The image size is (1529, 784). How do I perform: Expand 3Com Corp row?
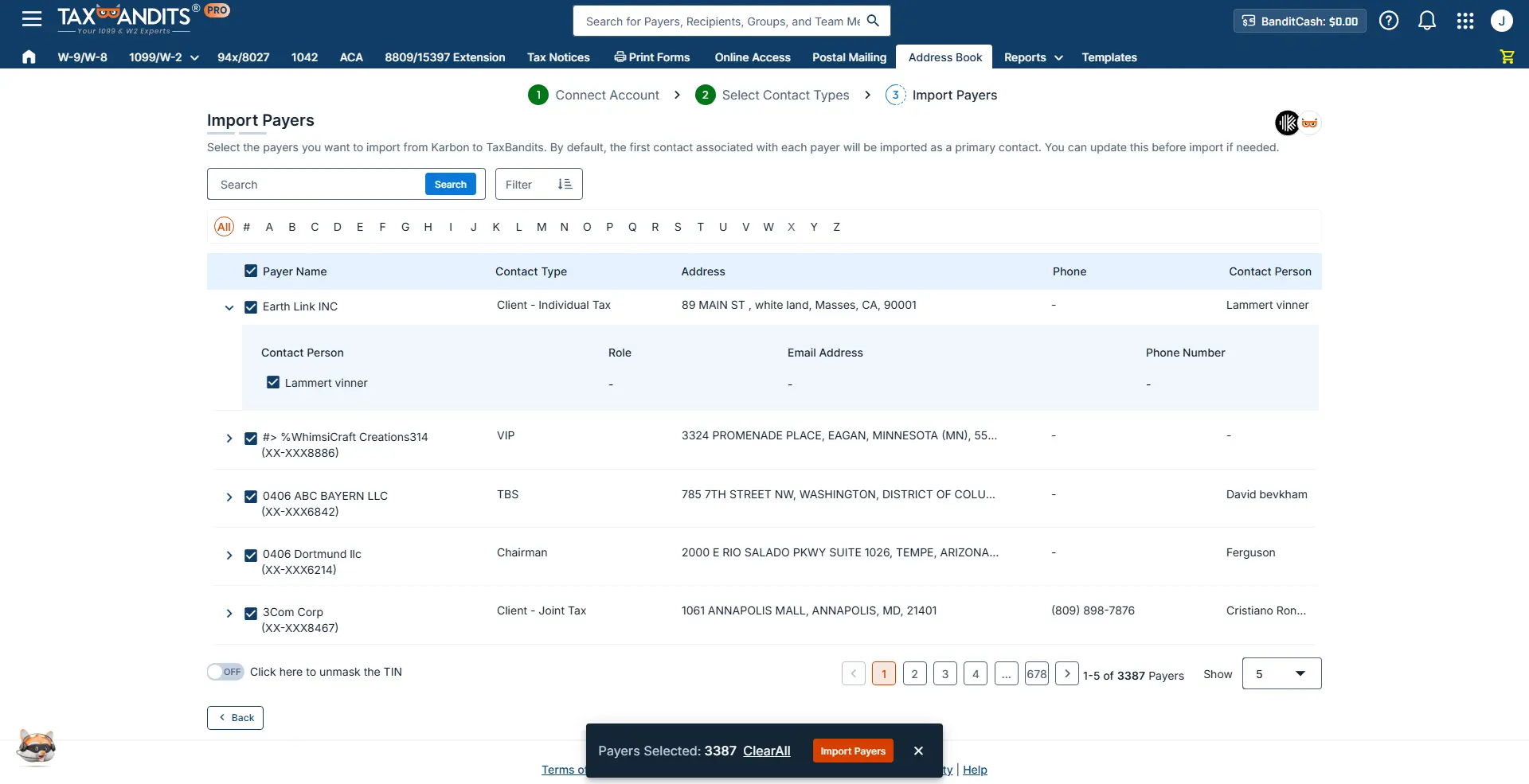(229, 614)
